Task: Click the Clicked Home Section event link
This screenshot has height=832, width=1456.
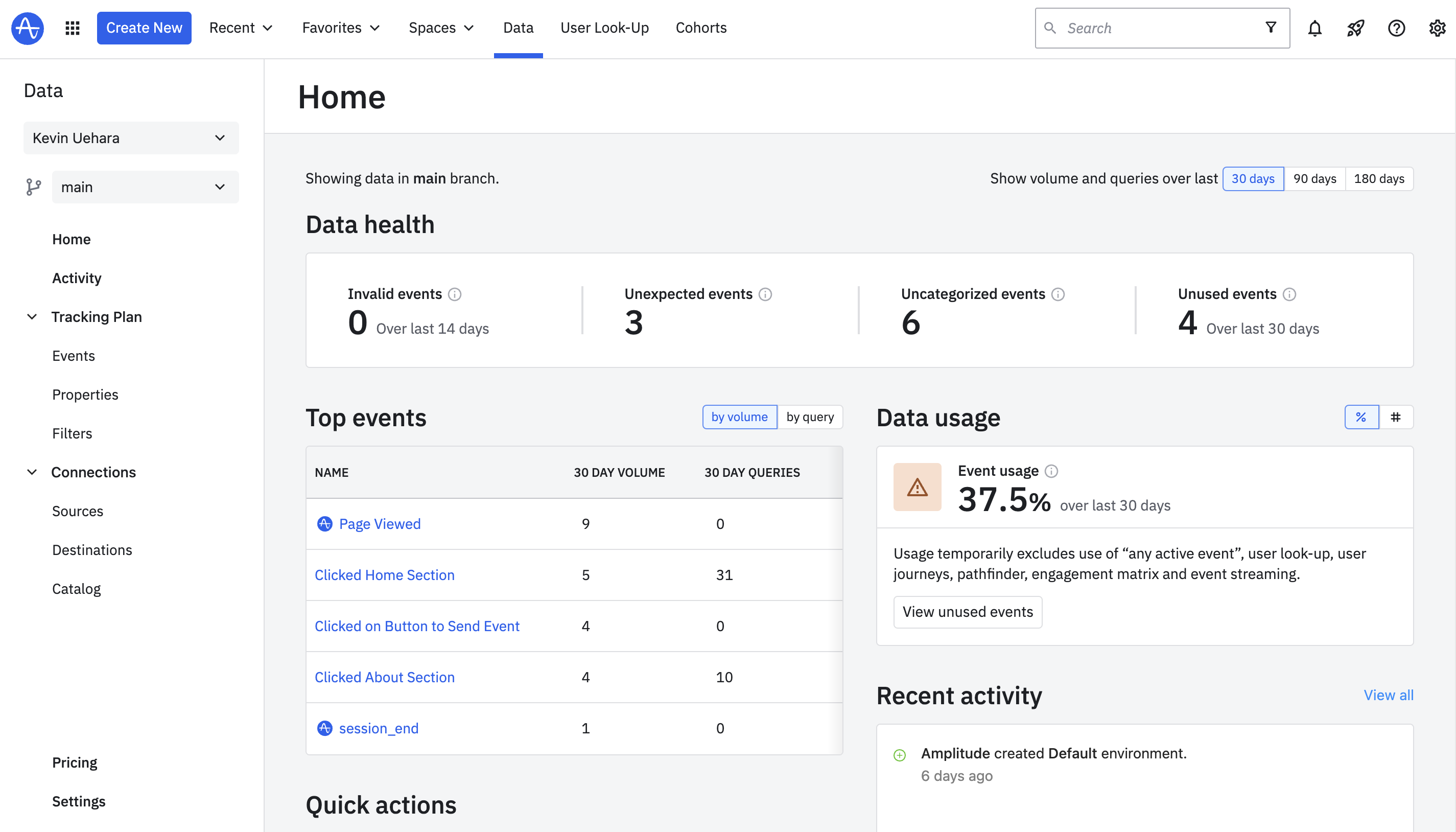Action: click(385, 574)
